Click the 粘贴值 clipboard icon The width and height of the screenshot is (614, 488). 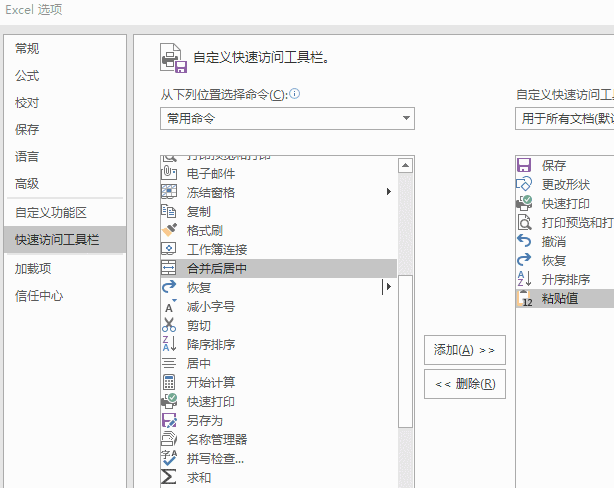[x=525, y=298]
